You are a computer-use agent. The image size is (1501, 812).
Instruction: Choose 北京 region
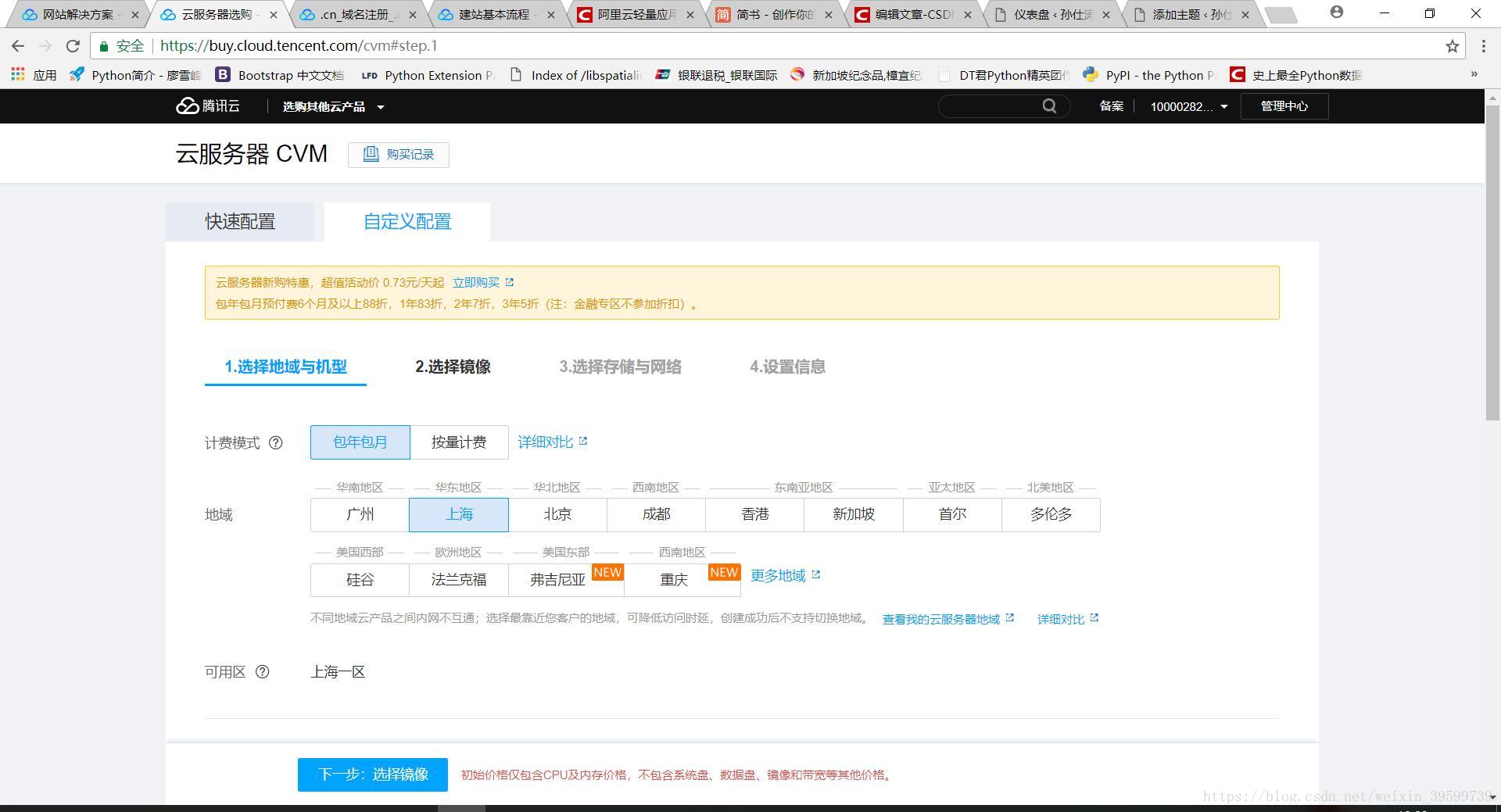click(557, 514)
